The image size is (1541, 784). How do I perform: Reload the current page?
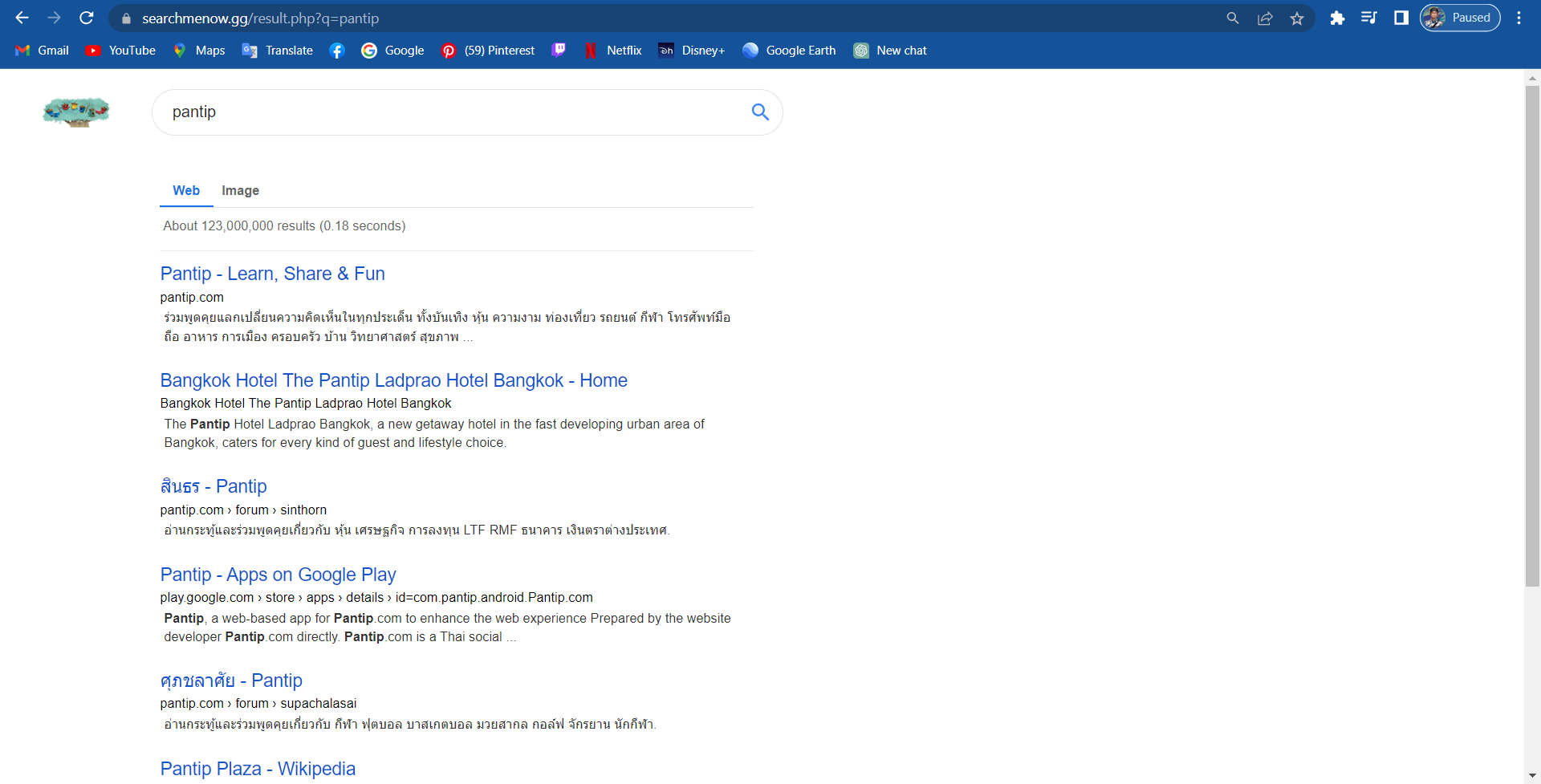pos(87,18)
